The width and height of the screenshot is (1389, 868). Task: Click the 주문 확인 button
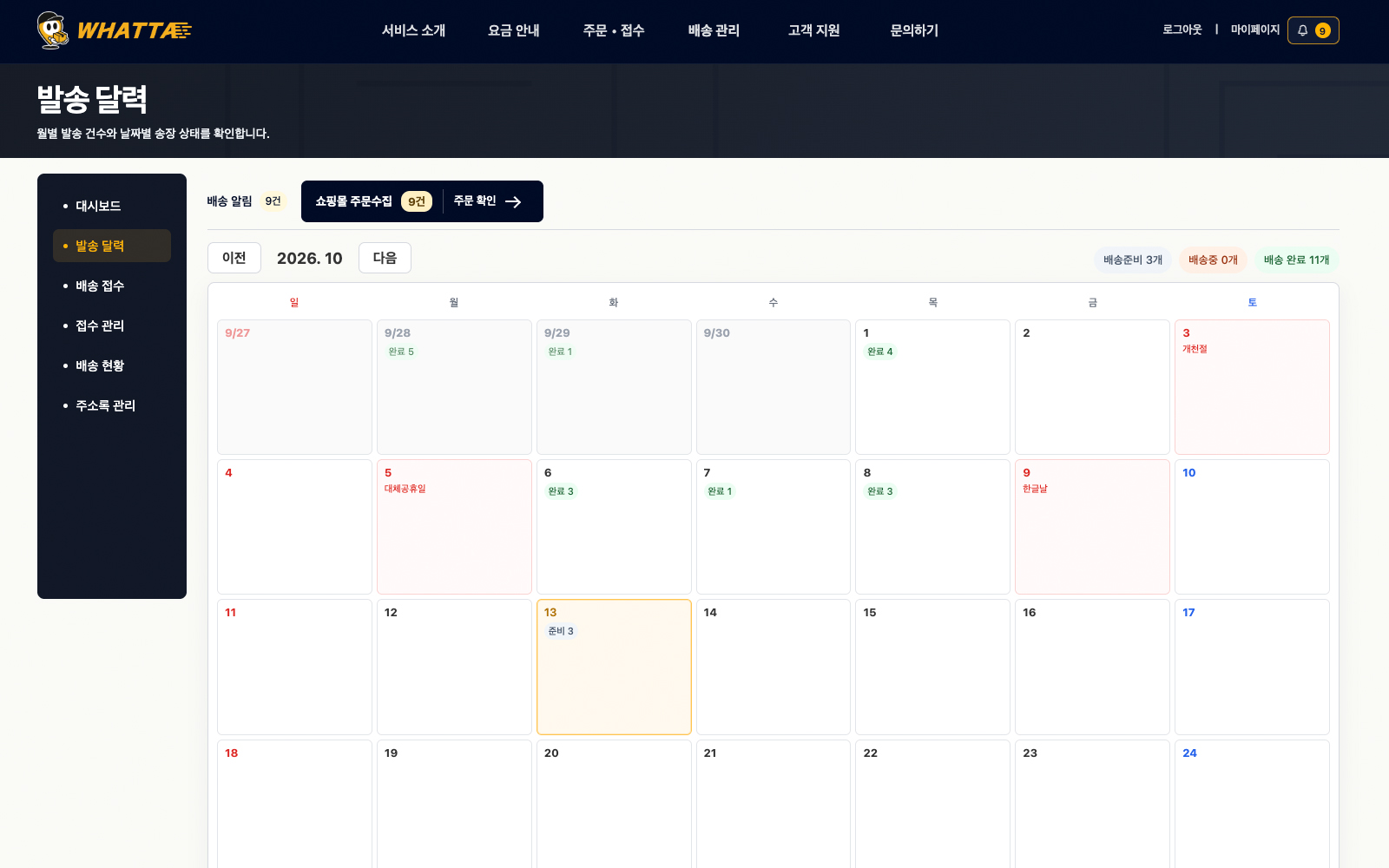coord(487,201)
